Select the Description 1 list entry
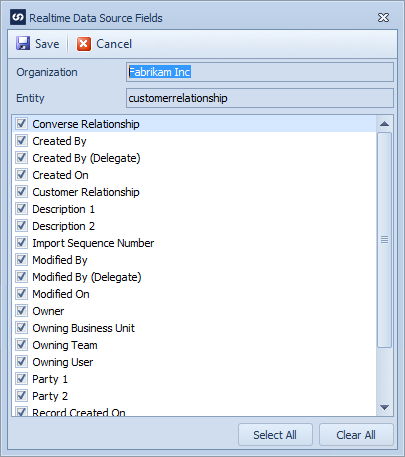This screenshot has height=457, width=405. click(x=194, y=209)
